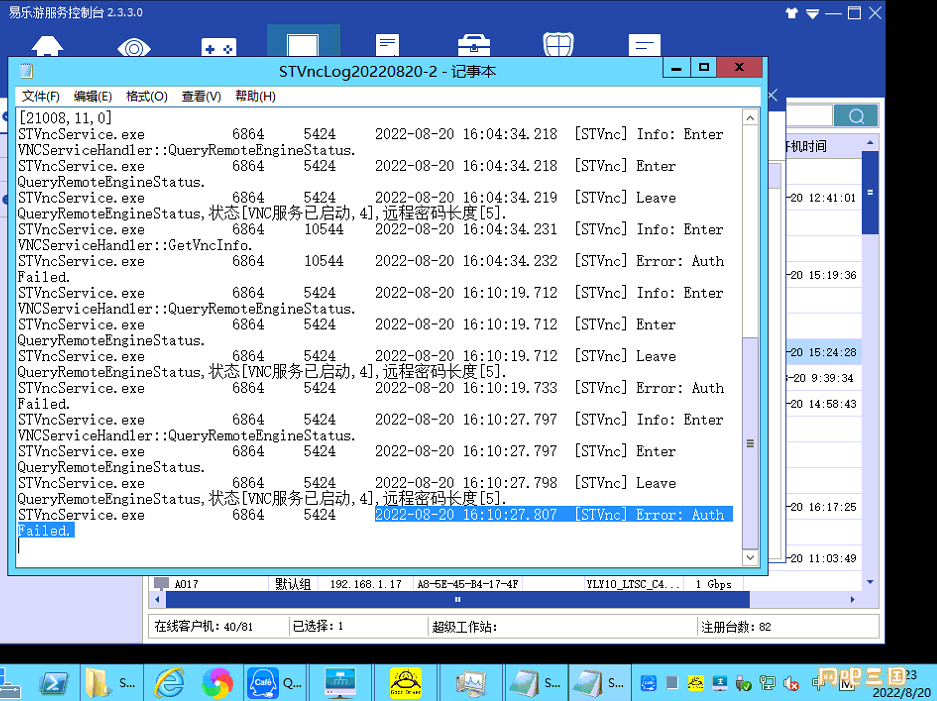
Task: Switch to the inactive Notepad taskbar button
Action: [535, 682]
